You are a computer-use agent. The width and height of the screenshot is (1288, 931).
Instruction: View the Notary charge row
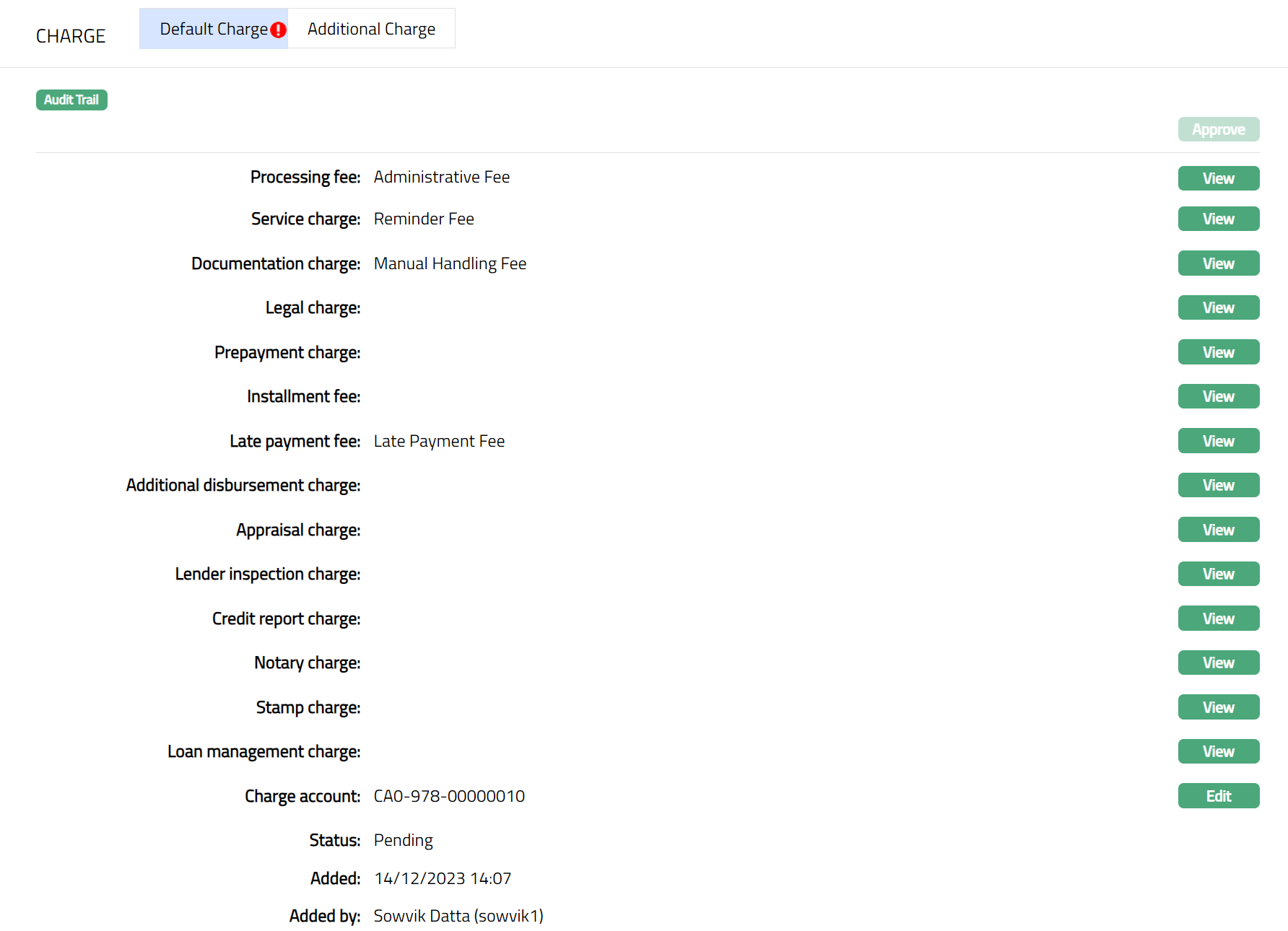[x=1218, y=663]
